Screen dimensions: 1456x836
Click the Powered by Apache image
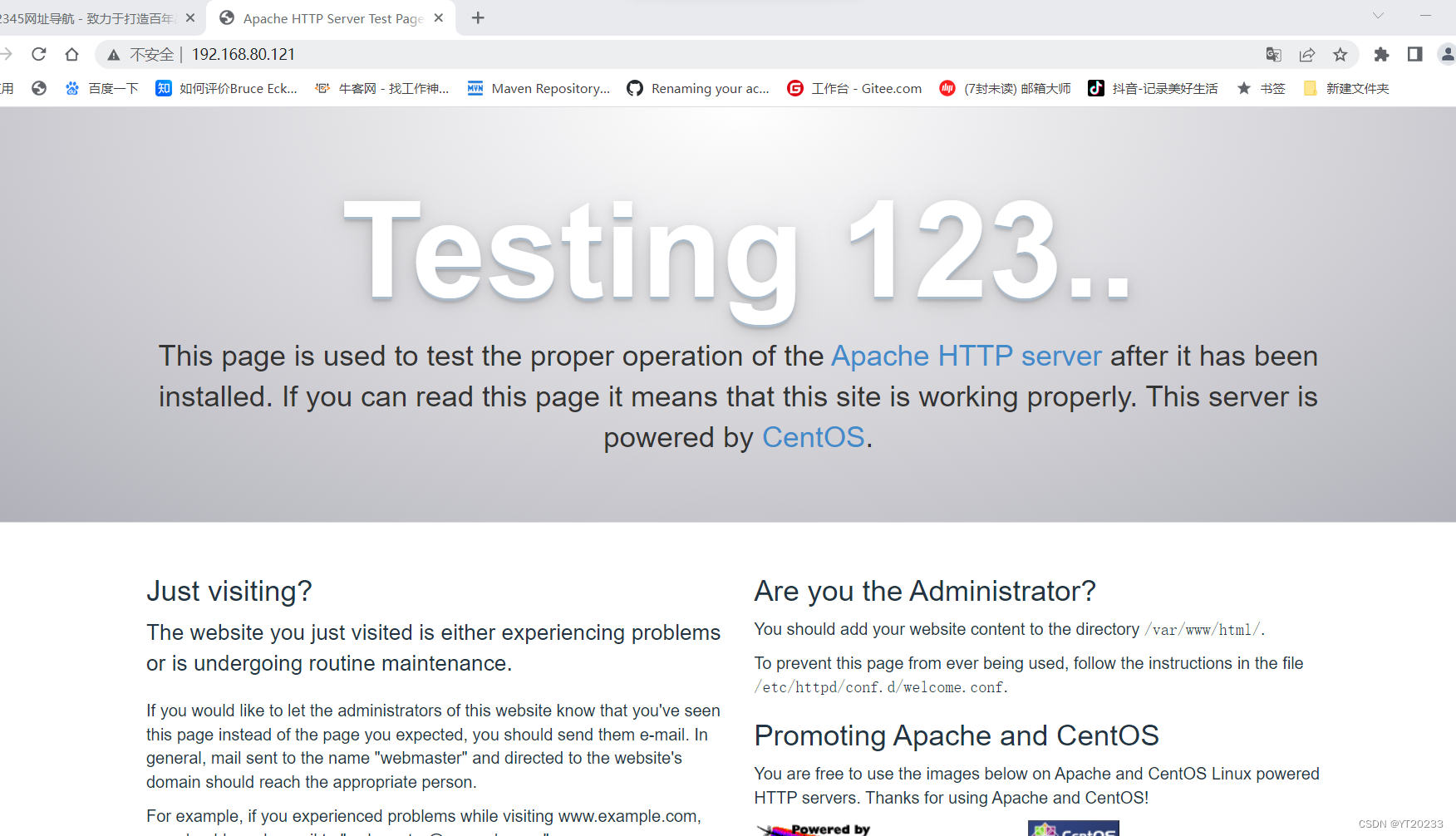point(814,829)
